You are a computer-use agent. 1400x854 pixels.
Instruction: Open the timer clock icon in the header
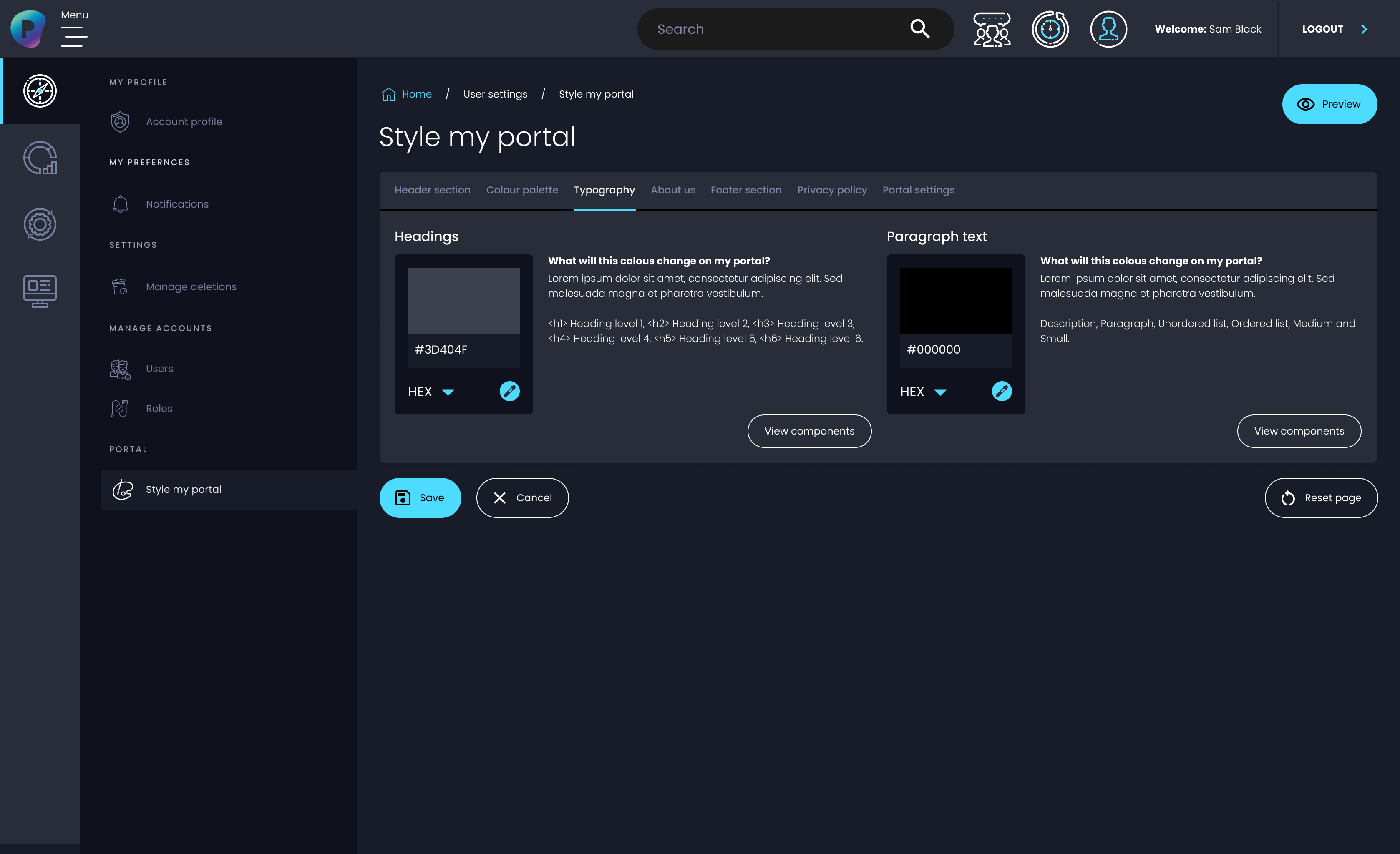1050,29
